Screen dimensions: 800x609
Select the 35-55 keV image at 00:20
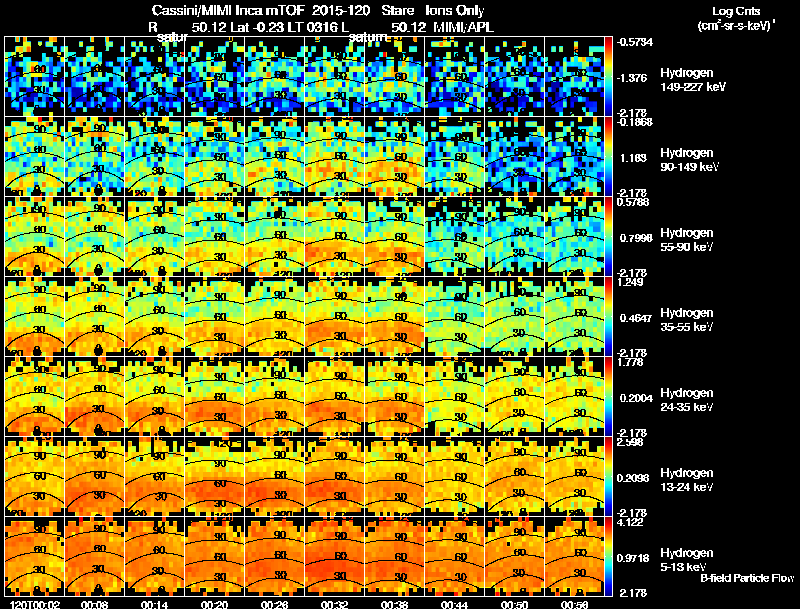pyautogui.click(x=214, y=317)
